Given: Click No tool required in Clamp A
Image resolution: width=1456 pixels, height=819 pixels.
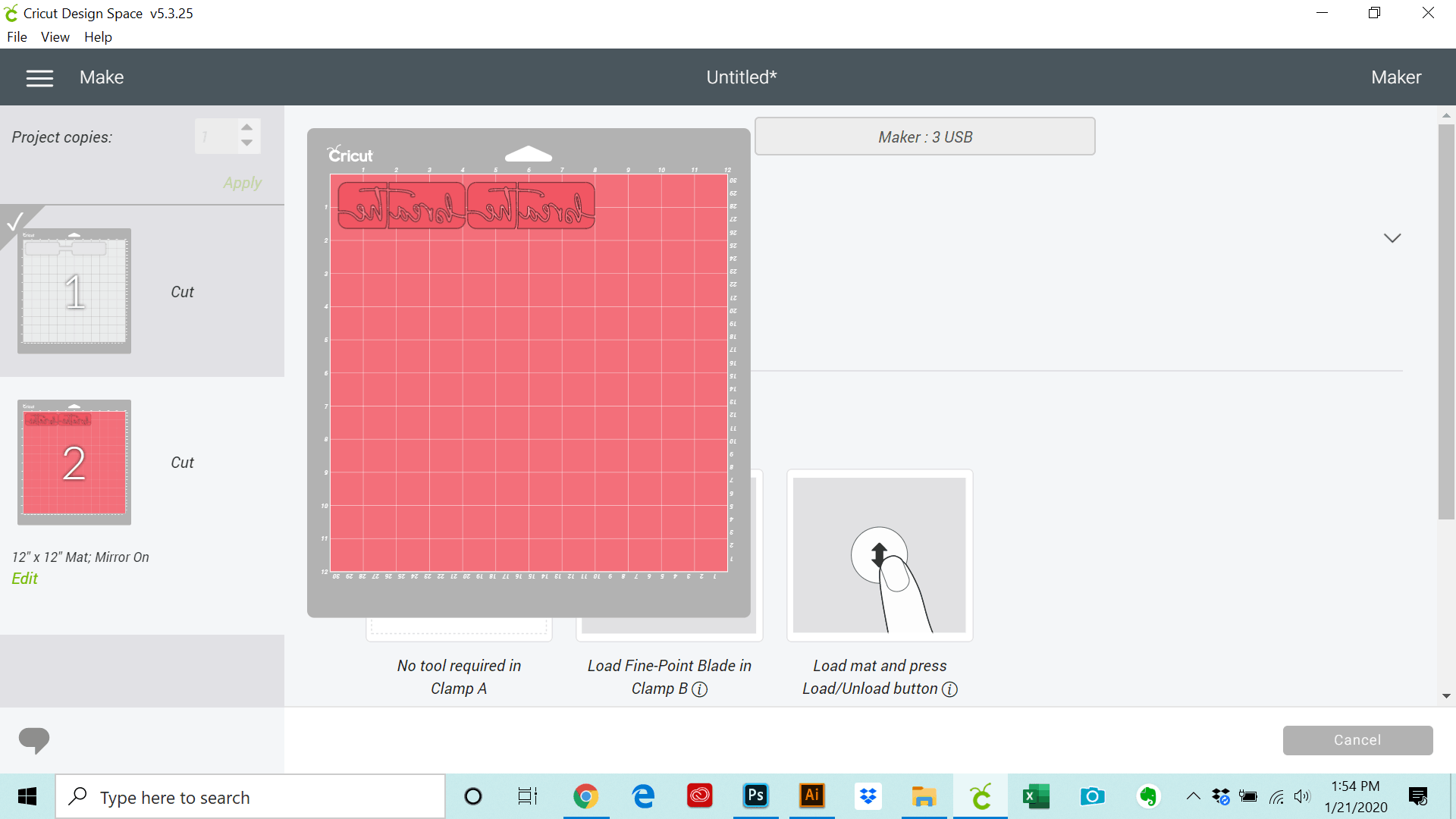Looking at the screenshot, I should (x=459, y=677).
